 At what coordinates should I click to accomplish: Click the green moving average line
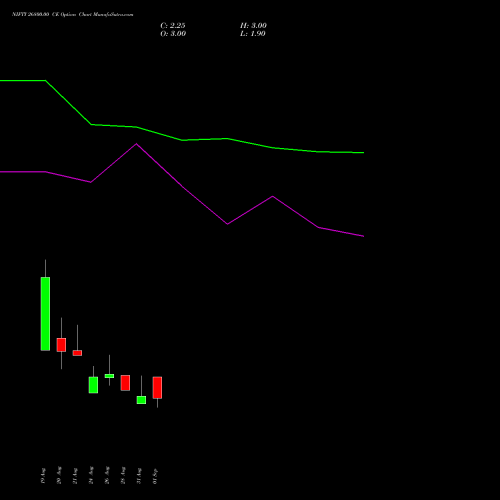182,140
